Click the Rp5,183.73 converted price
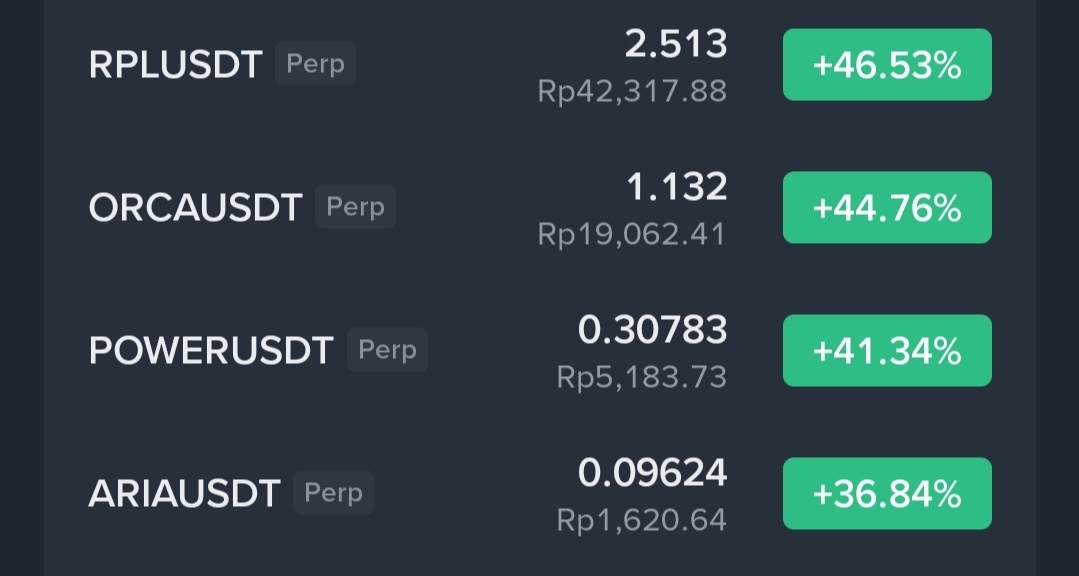The height and width of the screenshot is (576, 1079). (641, 377)
